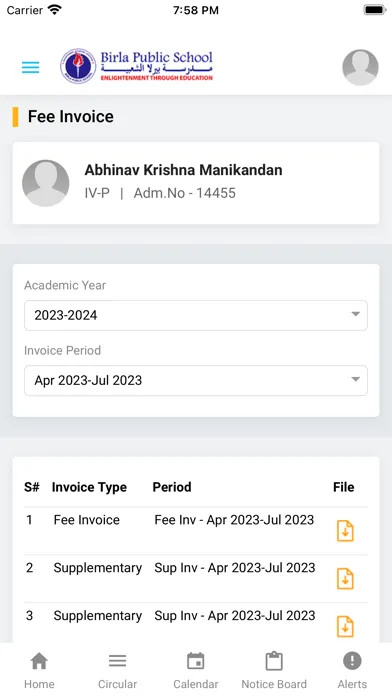Tap the Birla Public School logo
Screen dimensions: 392x696
pos(137,67)
